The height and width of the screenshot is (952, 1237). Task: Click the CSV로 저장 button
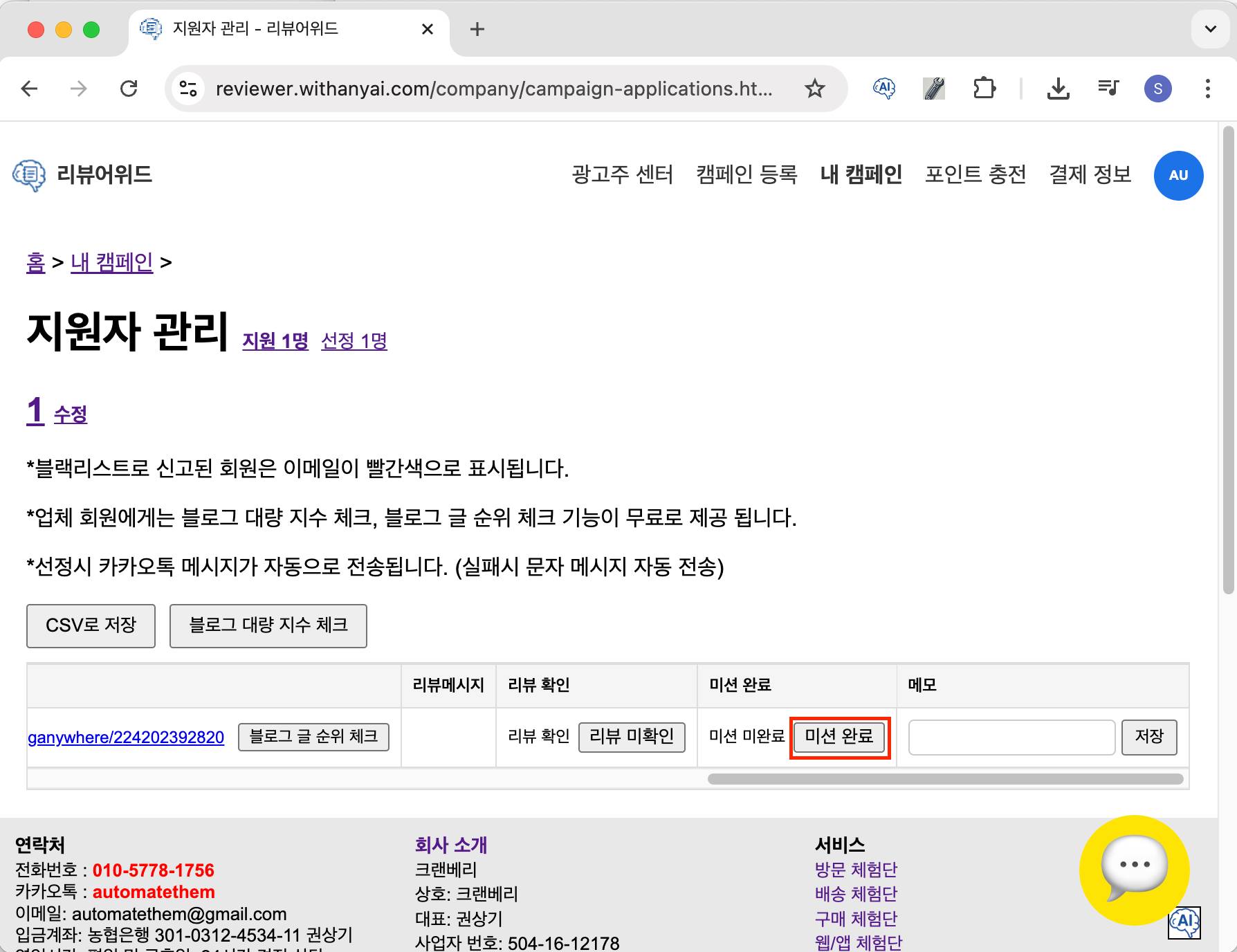(x=91, y=625)
